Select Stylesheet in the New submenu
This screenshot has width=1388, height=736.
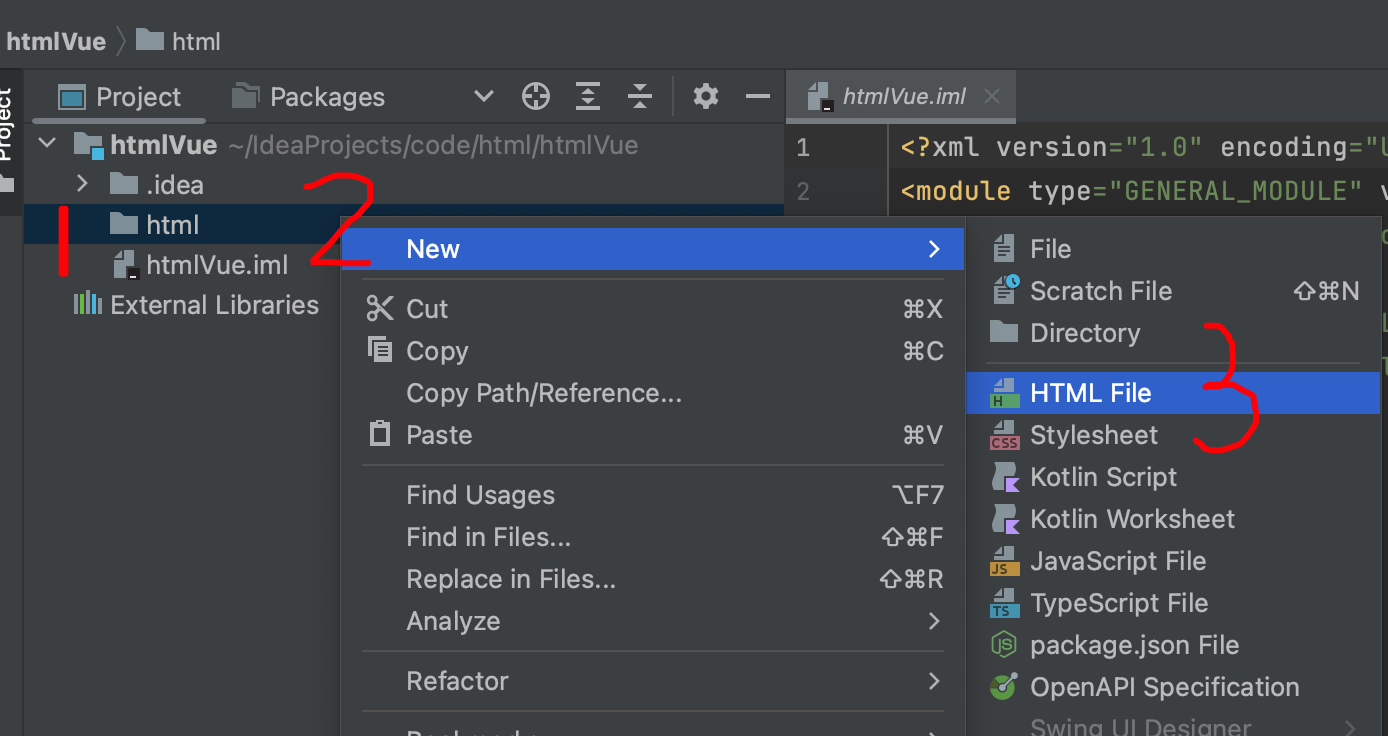1093,434
